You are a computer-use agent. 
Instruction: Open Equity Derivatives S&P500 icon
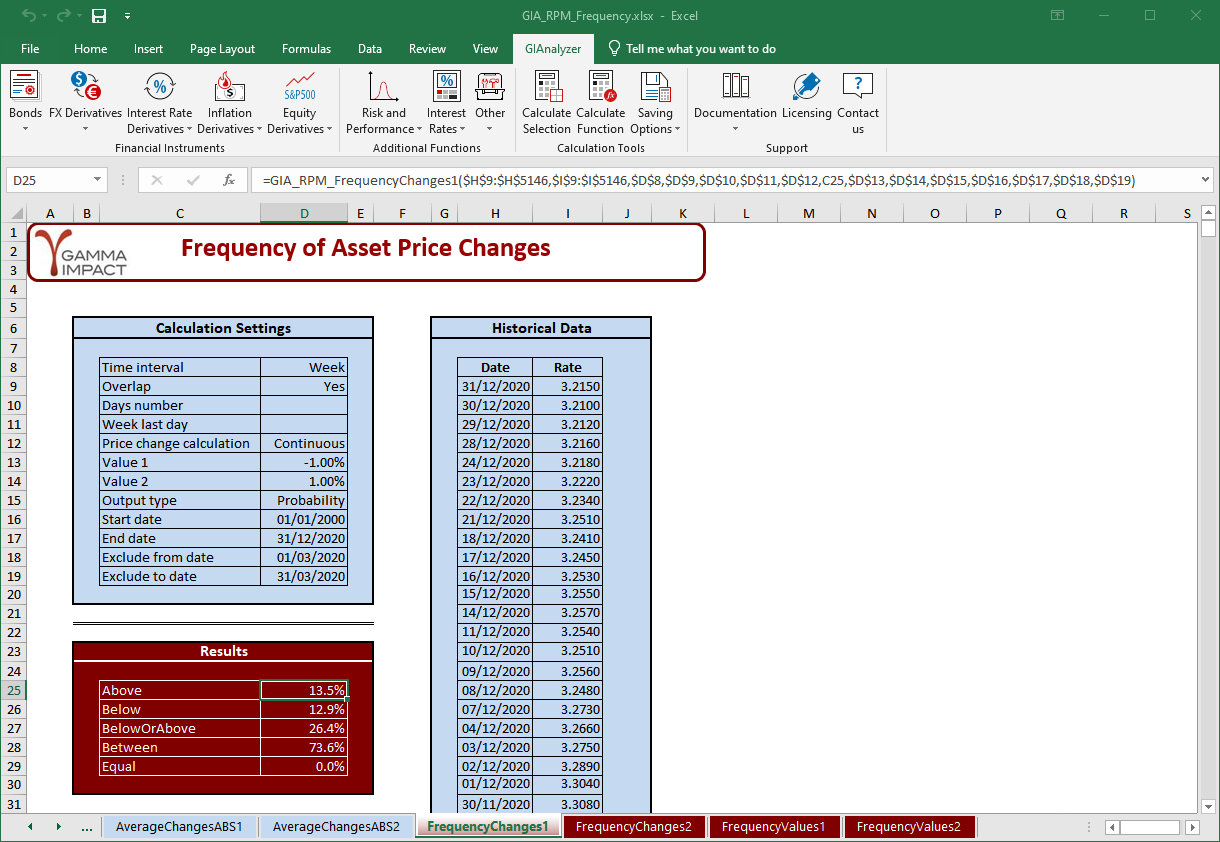(299, 86)
